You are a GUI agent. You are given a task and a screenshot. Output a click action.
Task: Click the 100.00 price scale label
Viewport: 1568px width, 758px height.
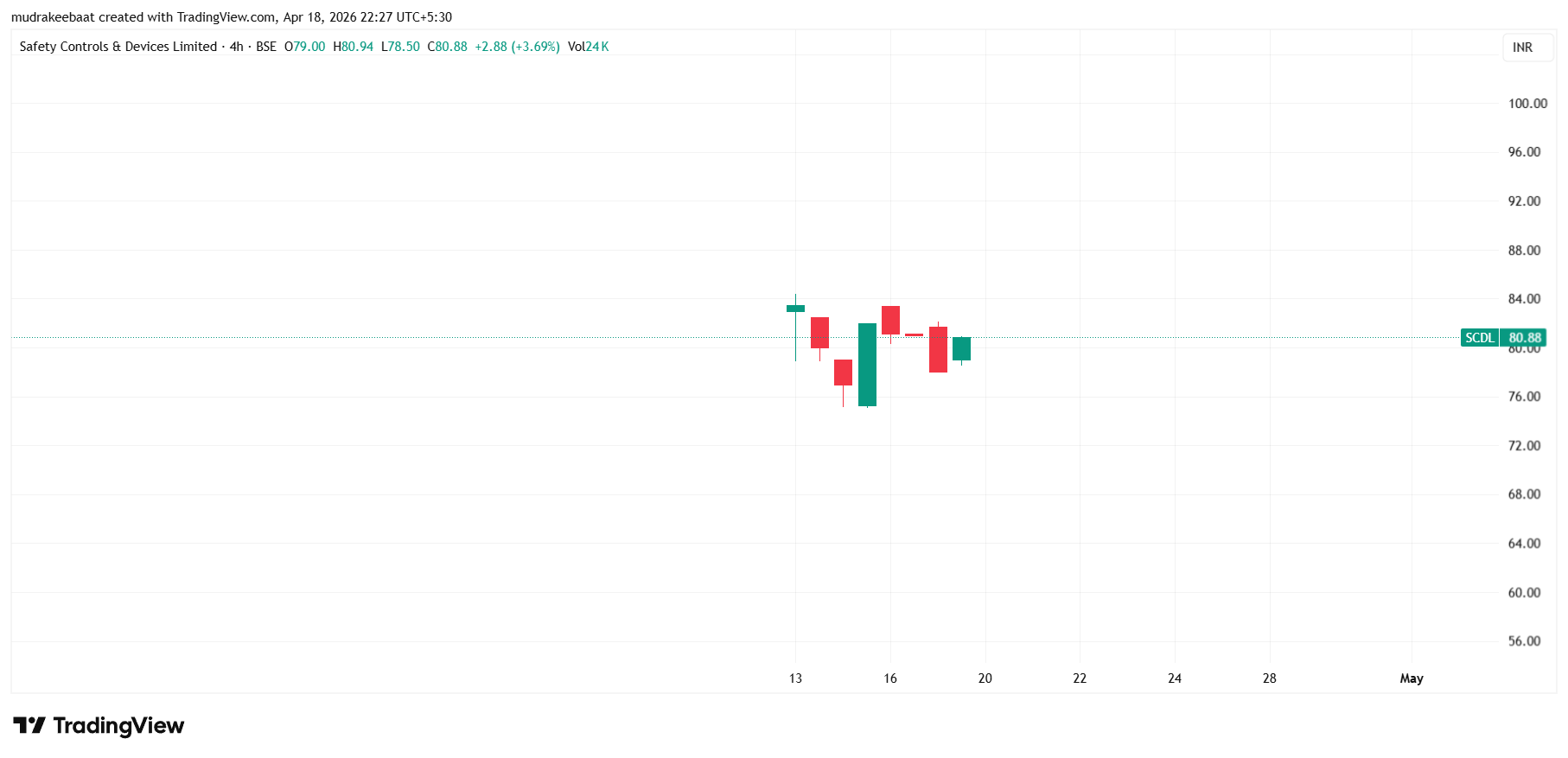point(1527,104)
